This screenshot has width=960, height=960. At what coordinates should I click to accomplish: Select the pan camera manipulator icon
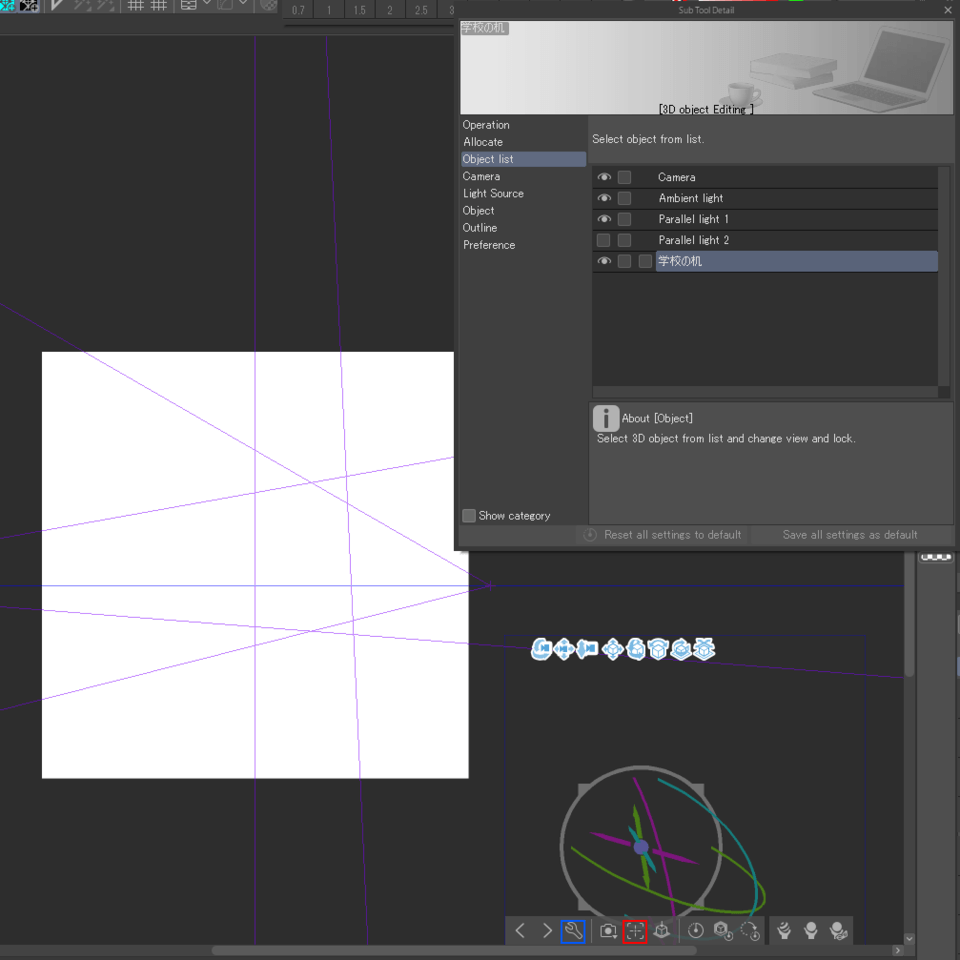pos(564,649)
